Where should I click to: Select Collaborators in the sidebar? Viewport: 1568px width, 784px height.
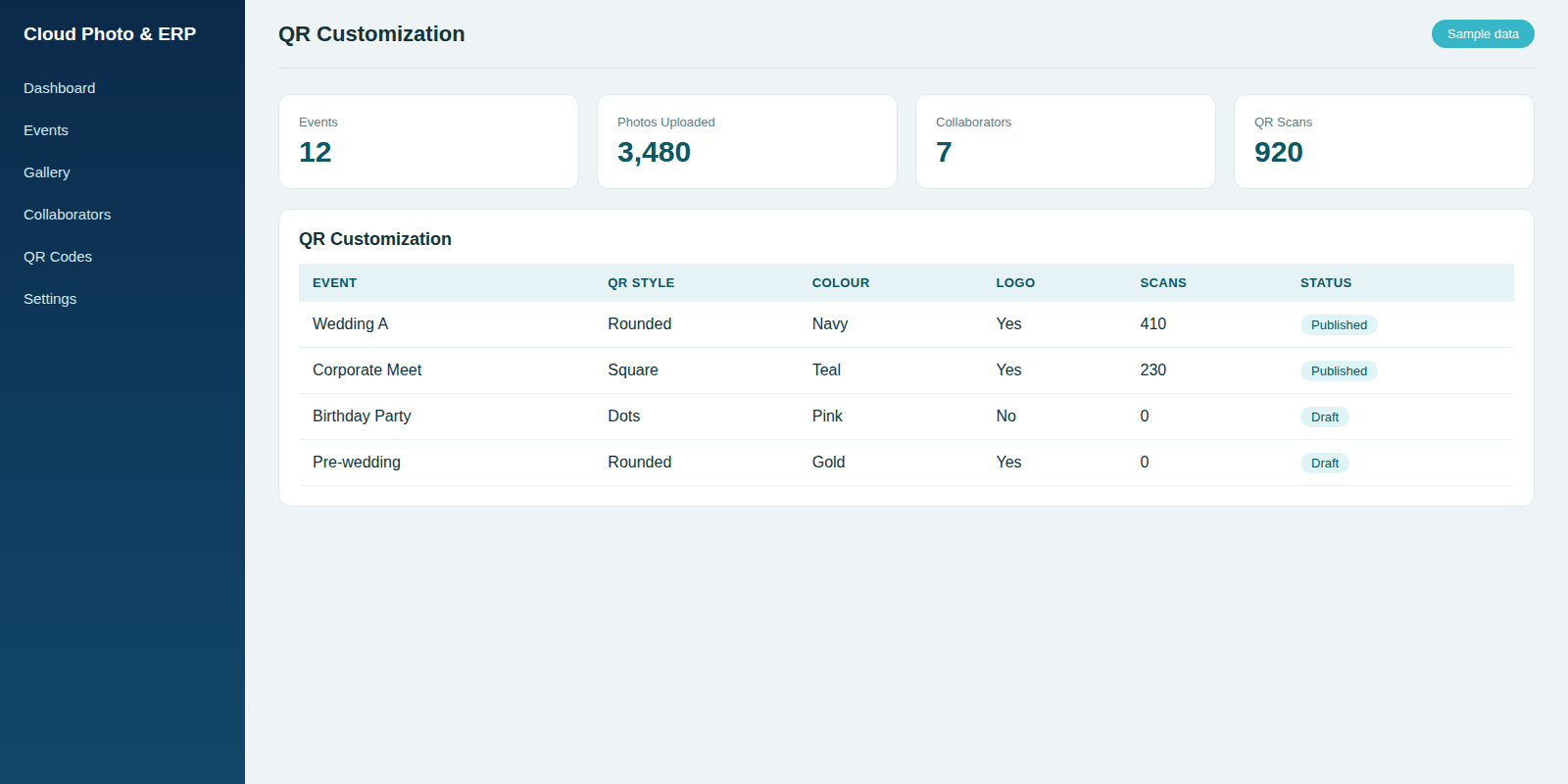coord(68,215)
